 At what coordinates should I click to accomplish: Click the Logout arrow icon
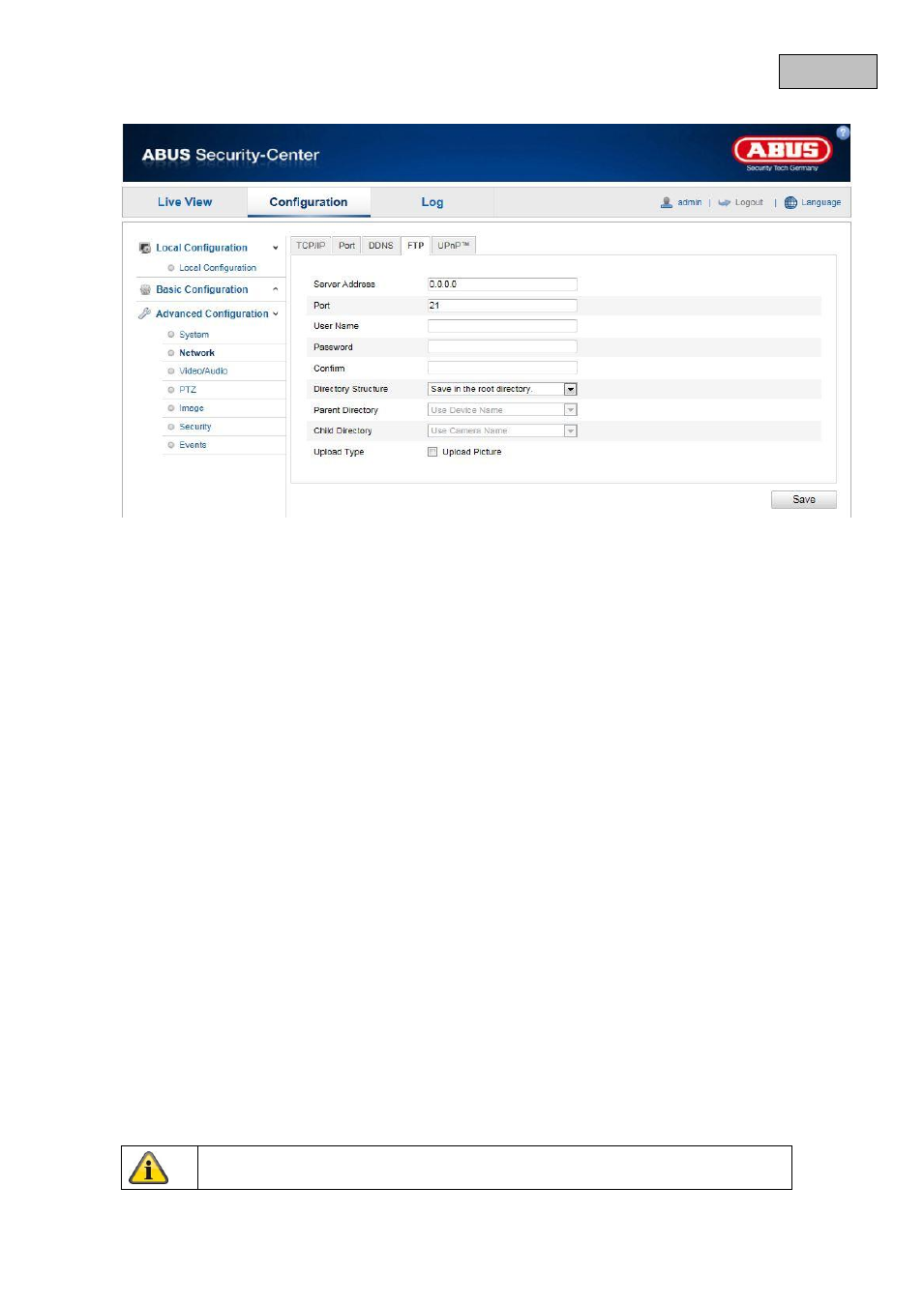tap(724, 202)
